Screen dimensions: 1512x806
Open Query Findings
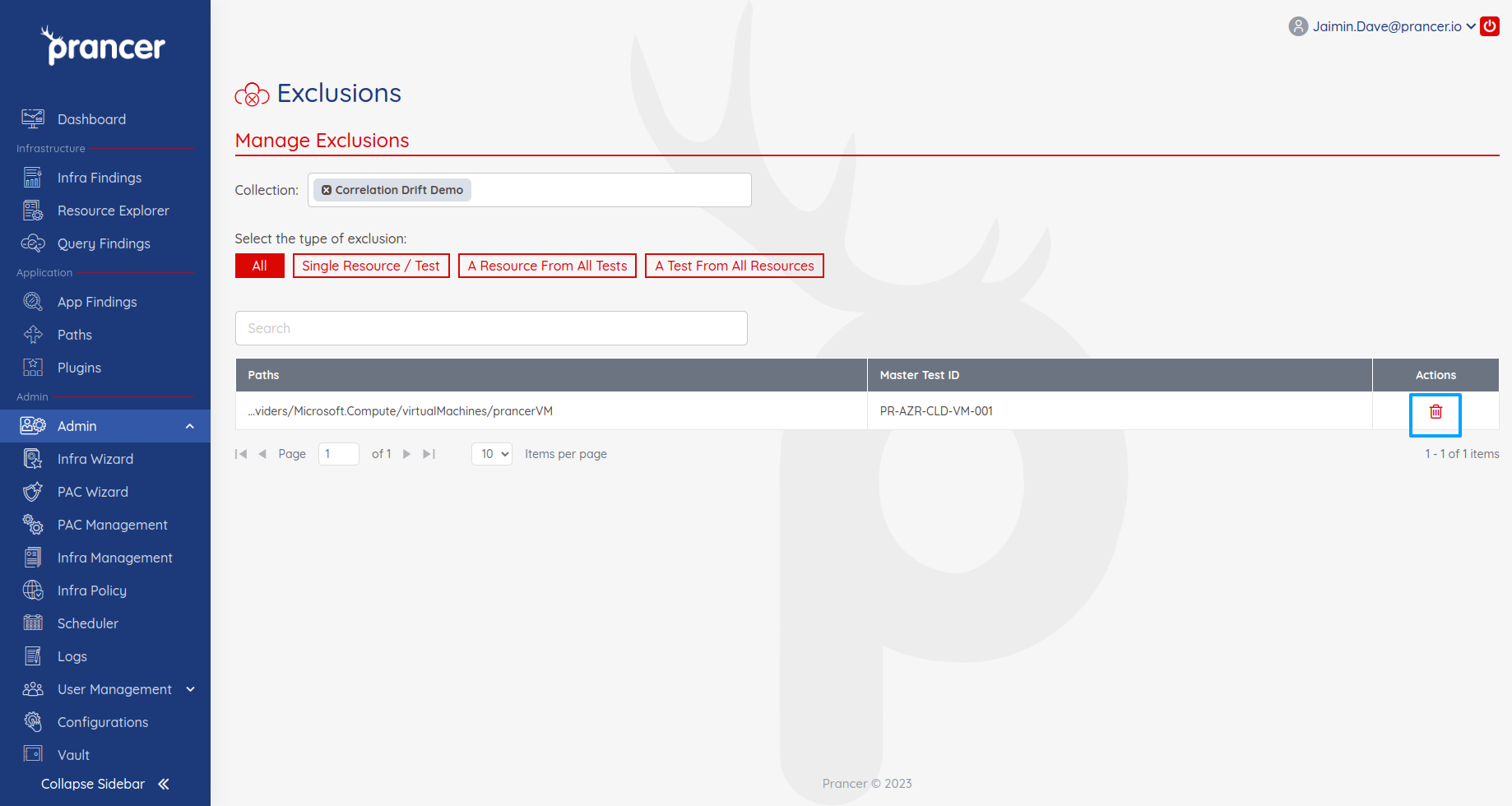[x=105, y=243]
